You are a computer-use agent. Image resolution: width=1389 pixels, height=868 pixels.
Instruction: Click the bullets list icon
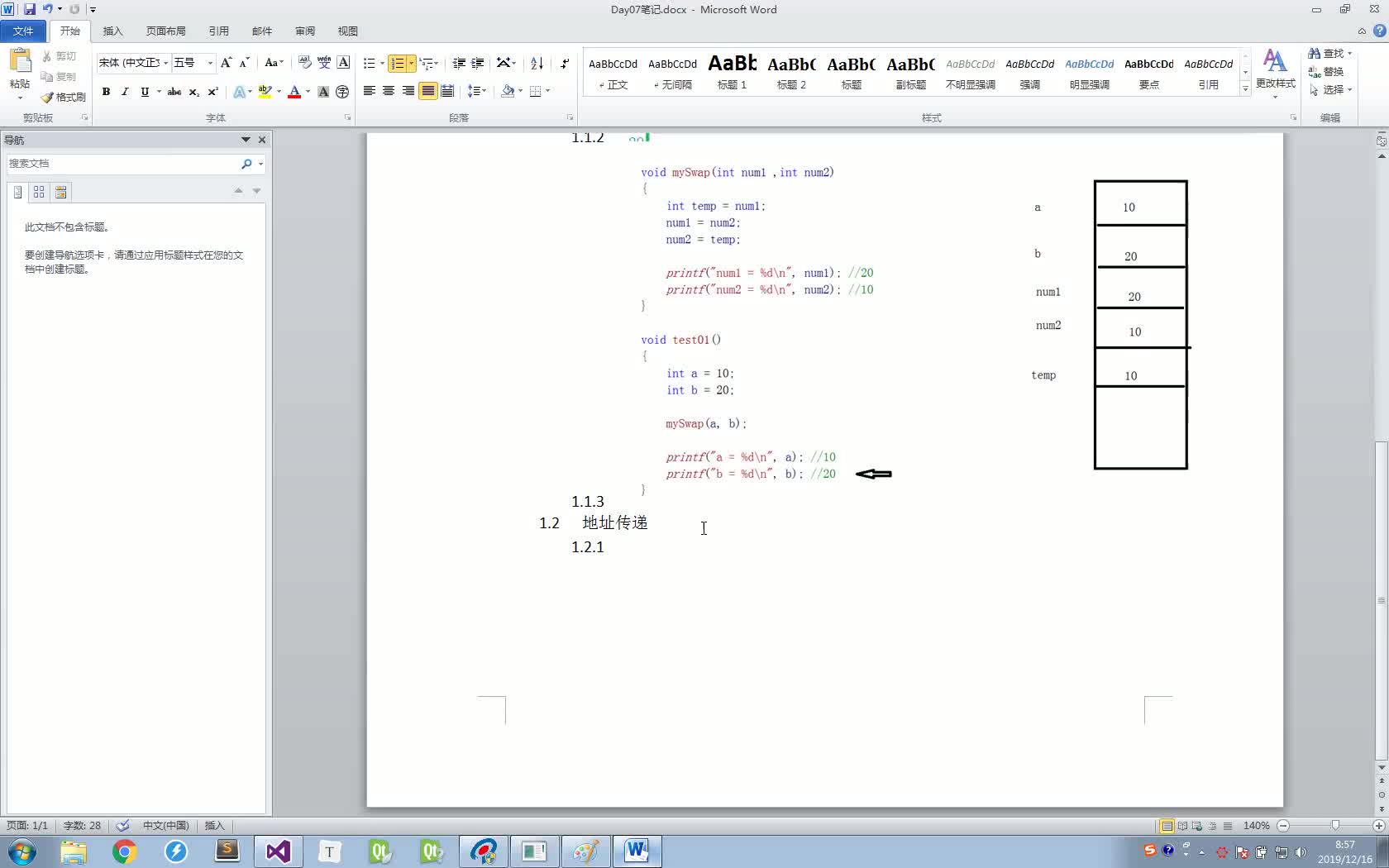click(x=370, y=63)
